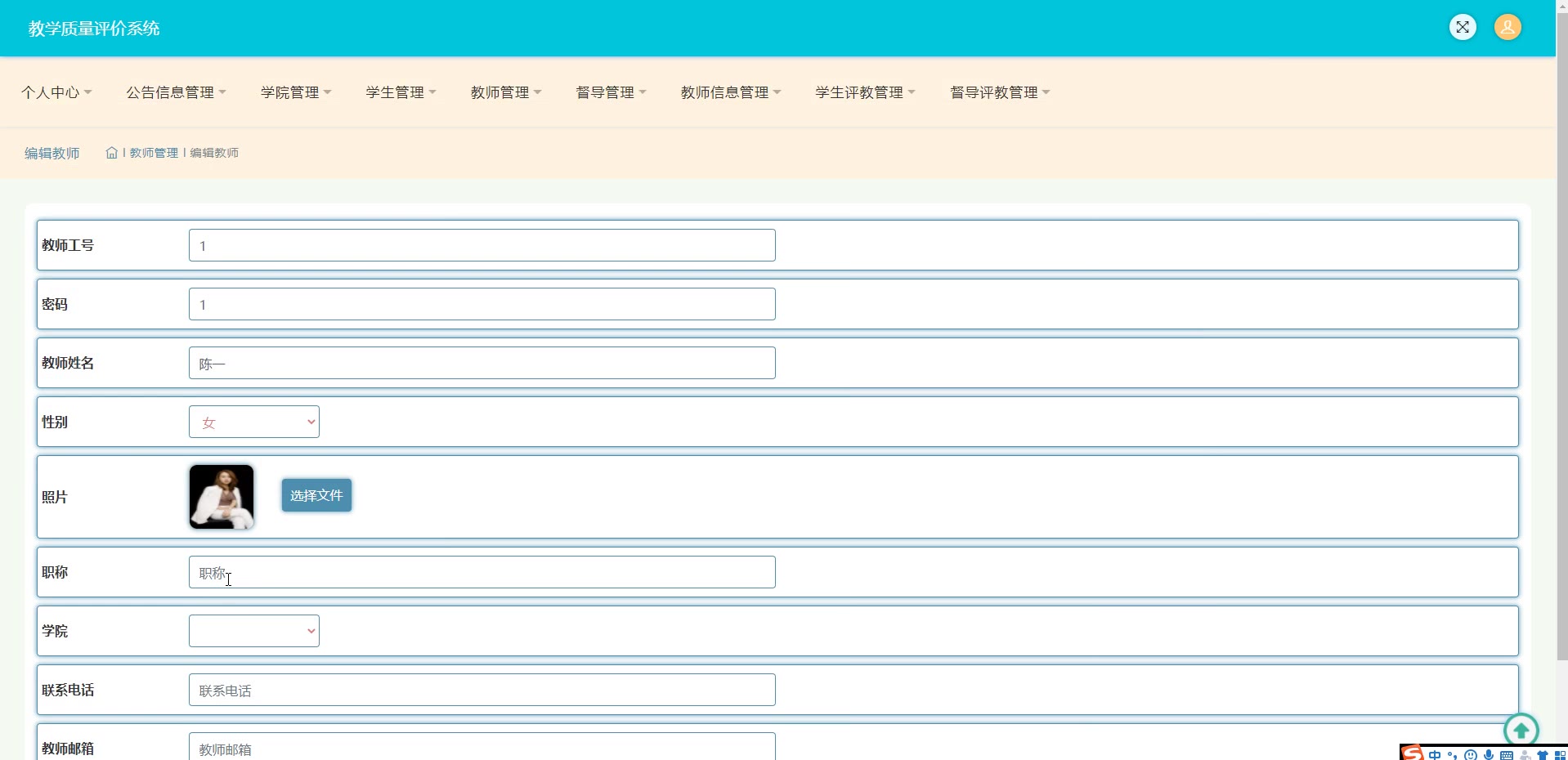The height and width of the screenshot is (760, 1568).
Task: Open the 学院 select dropdown
Action: click(x=254, y=631)
